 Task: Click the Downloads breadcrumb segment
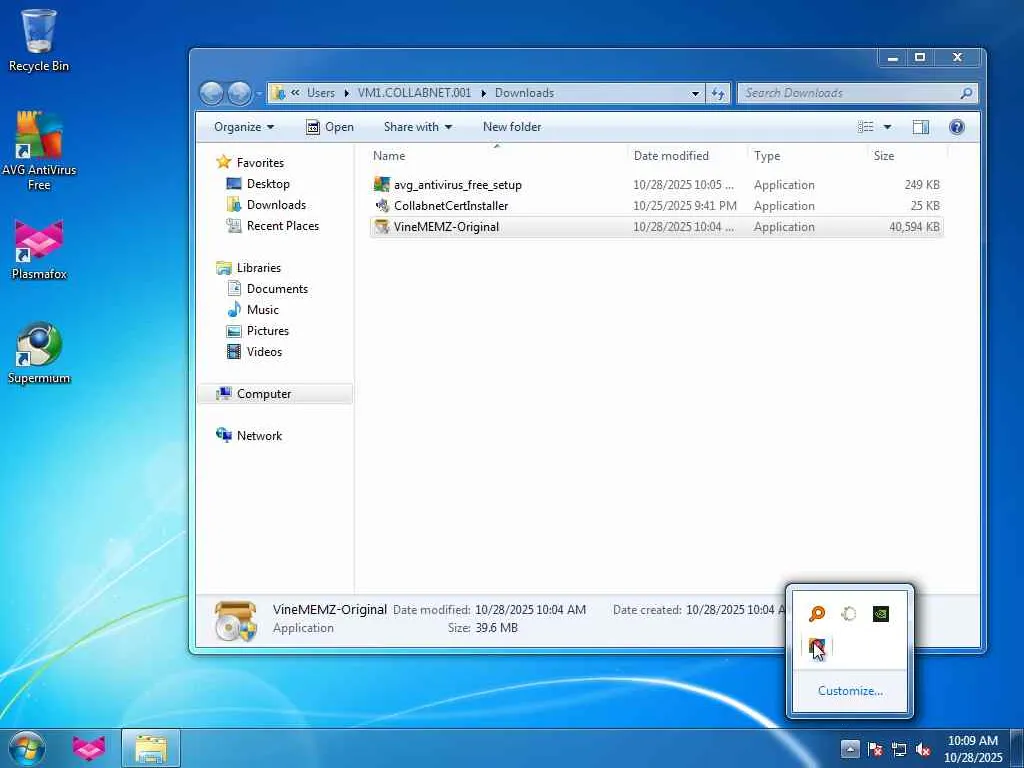point(524,93)
